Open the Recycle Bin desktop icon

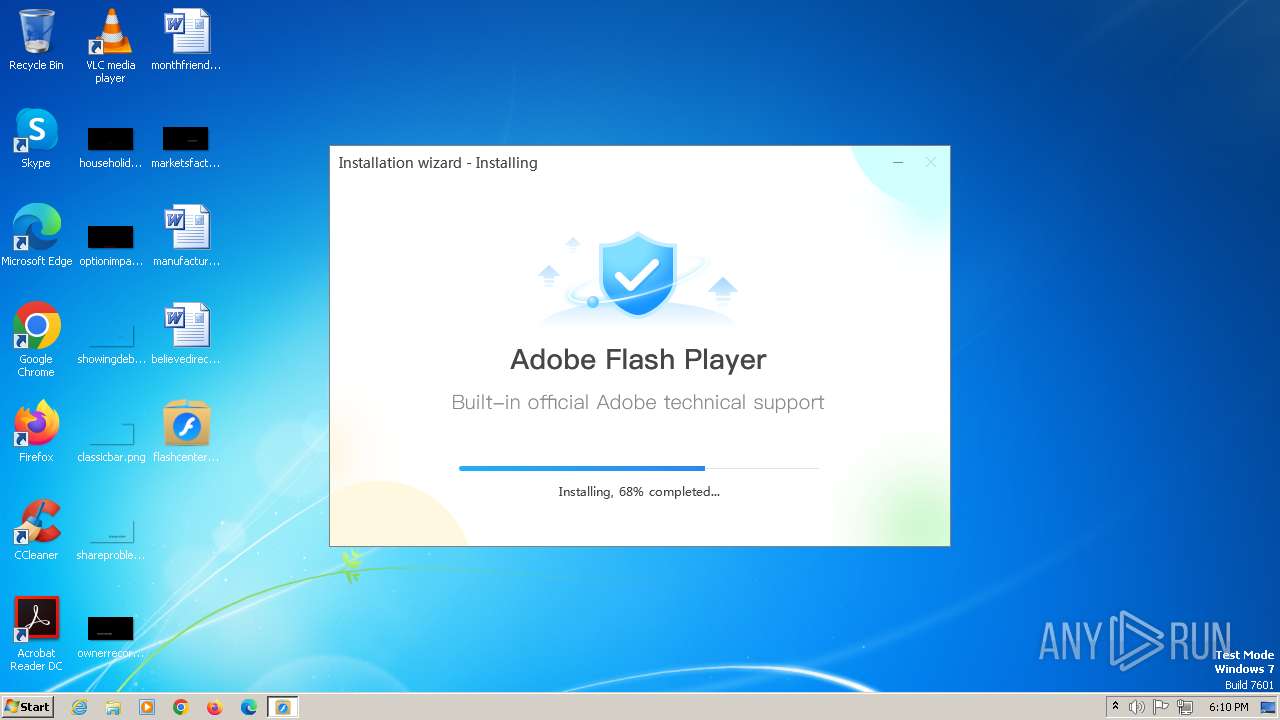tap(36, 40)
